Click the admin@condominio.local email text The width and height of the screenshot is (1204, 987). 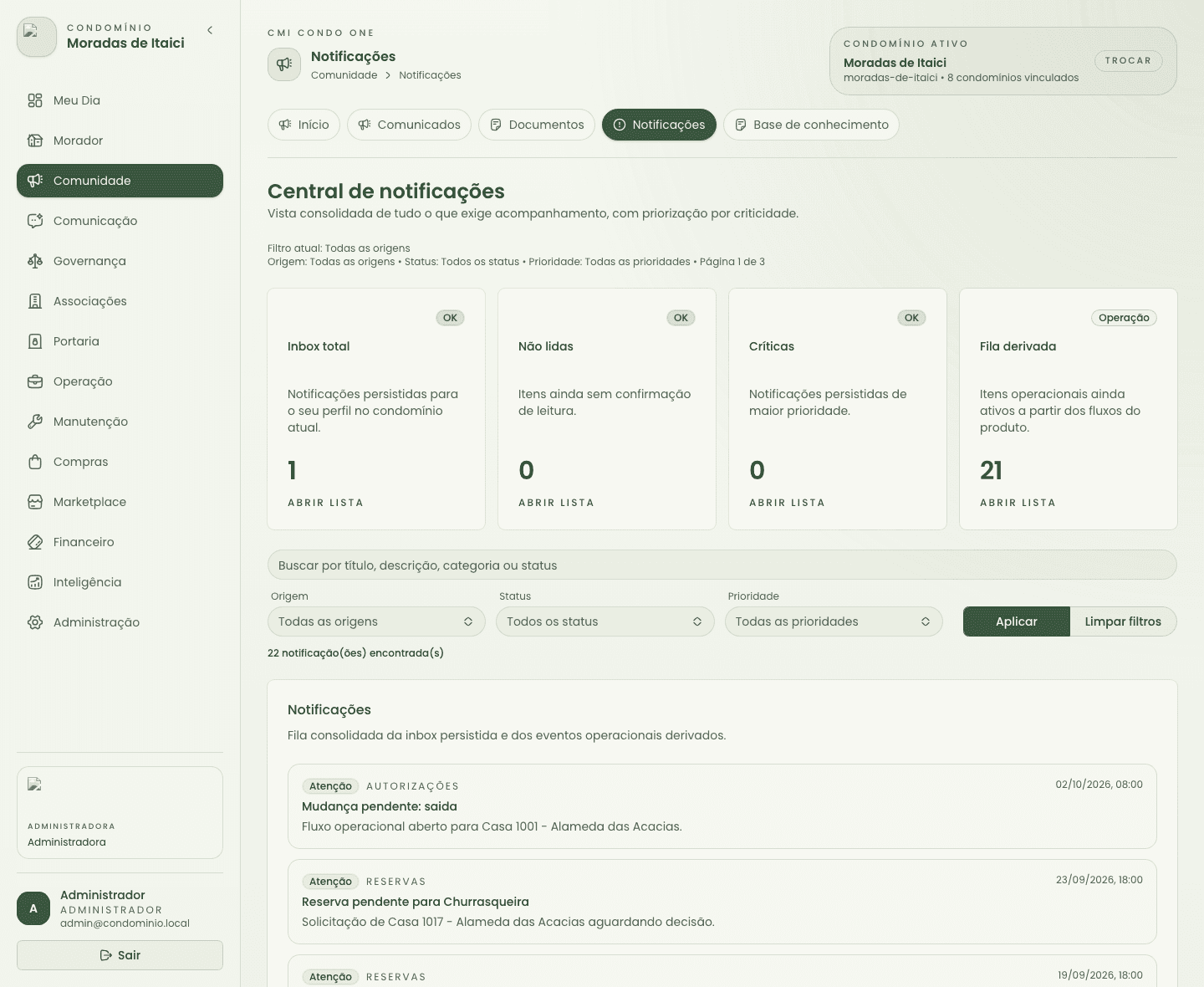[x=125, y=923]
